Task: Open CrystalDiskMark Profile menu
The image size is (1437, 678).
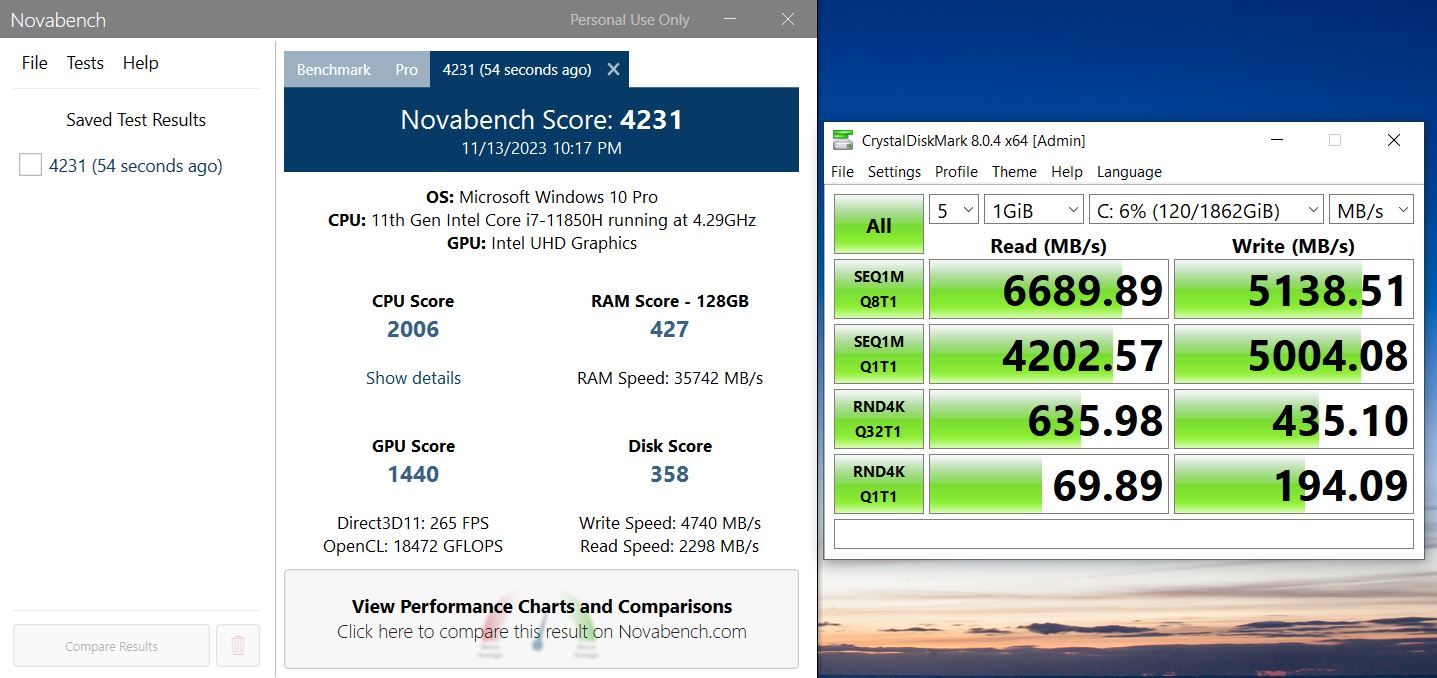Action: [956, 172]
